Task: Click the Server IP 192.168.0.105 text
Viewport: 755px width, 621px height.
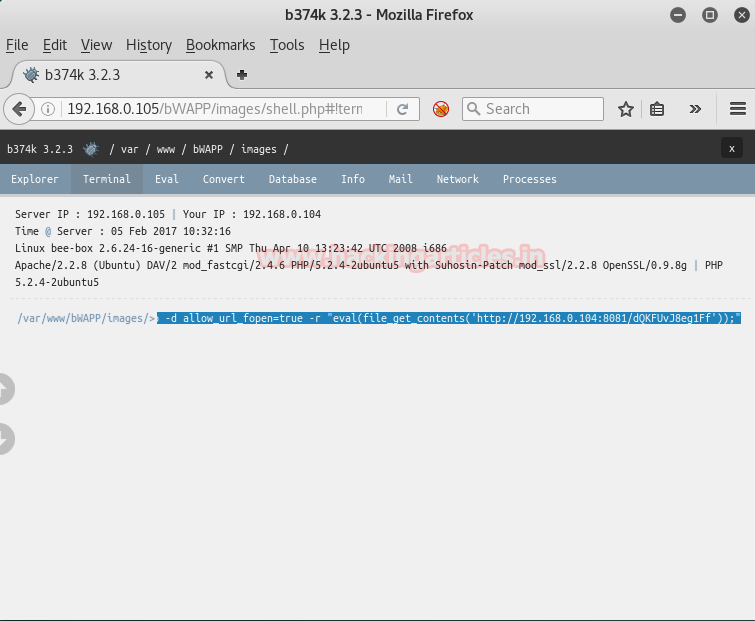Action: point(90,214)
